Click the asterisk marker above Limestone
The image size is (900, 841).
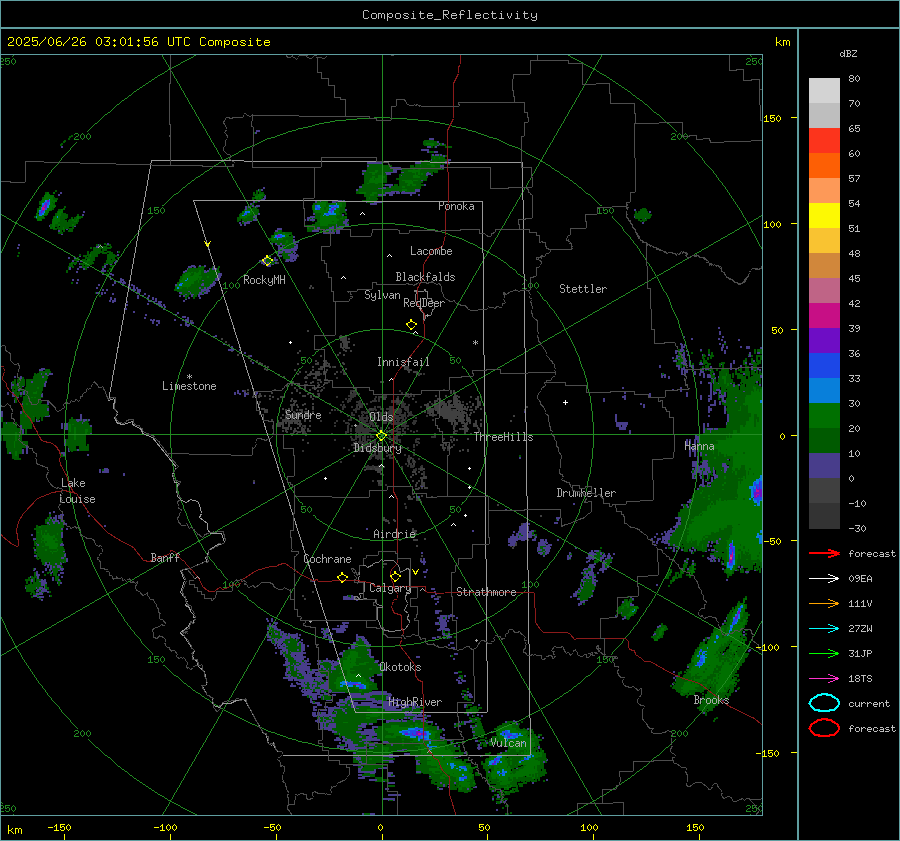[x=189, y=377]
